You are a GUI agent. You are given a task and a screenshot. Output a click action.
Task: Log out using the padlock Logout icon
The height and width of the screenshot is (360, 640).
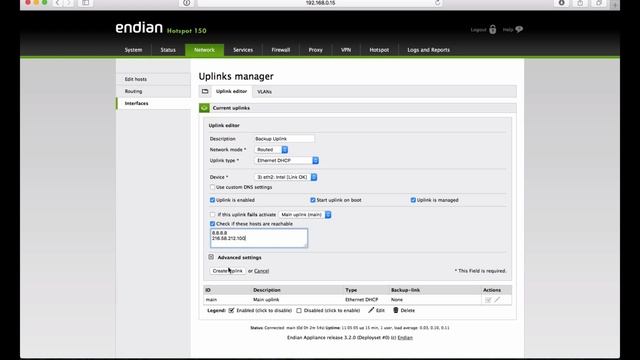tap(493, 29)
